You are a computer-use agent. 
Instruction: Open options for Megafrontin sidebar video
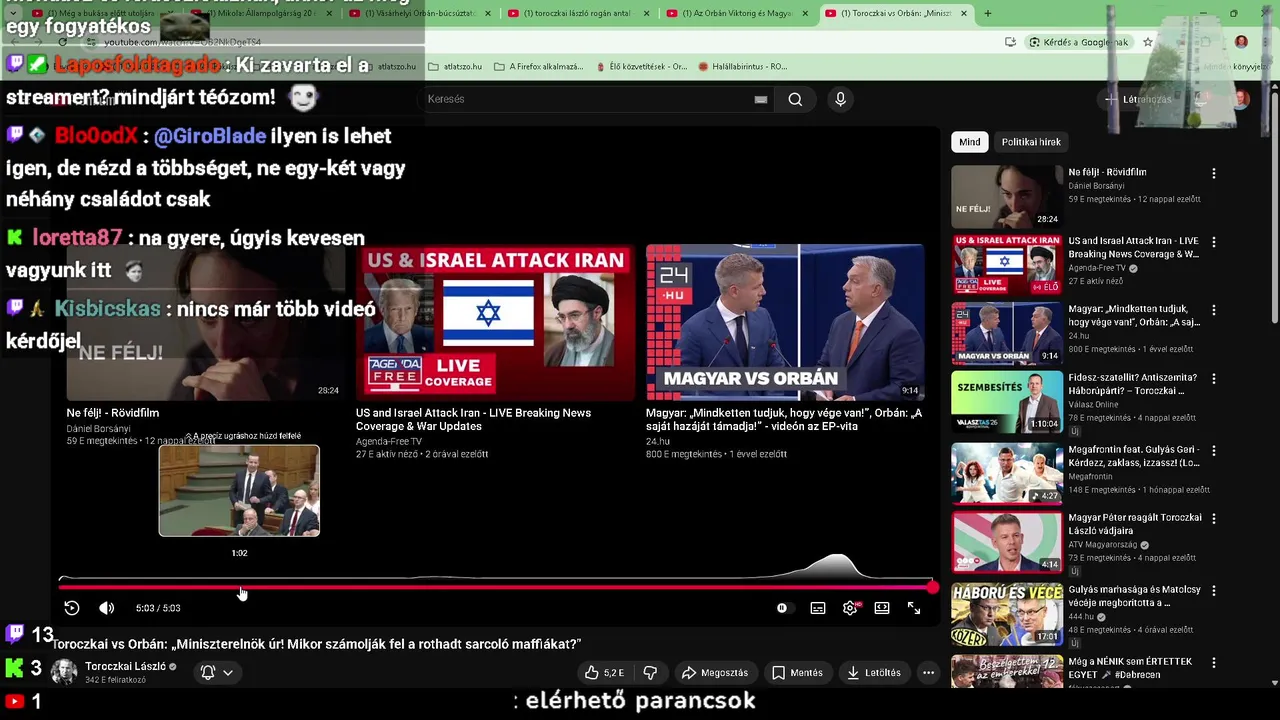coord(1214,451)
